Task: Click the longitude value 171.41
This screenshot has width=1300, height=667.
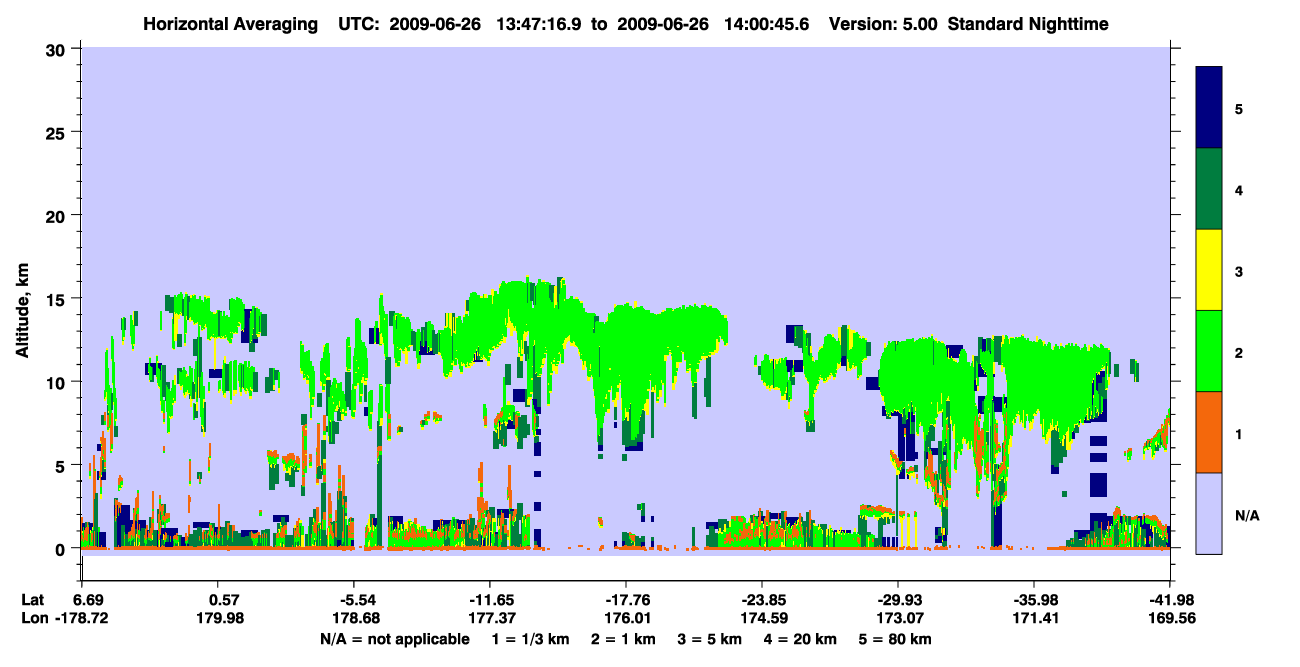Action: pos(1036,619)
